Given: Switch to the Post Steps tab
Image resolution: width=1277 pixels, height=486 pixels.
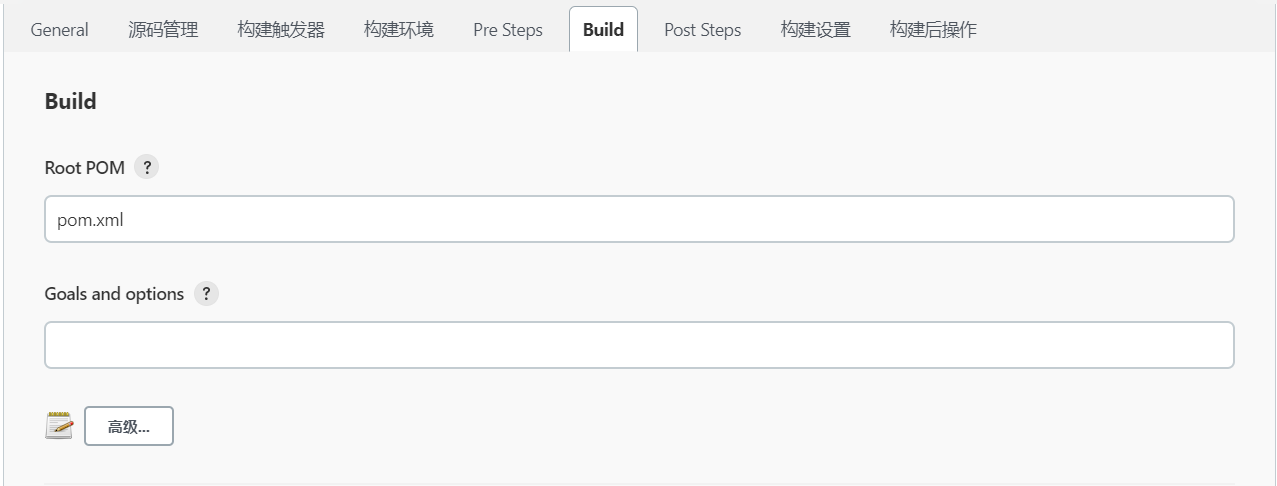Looking at the screenshot, I should (702, 30).
